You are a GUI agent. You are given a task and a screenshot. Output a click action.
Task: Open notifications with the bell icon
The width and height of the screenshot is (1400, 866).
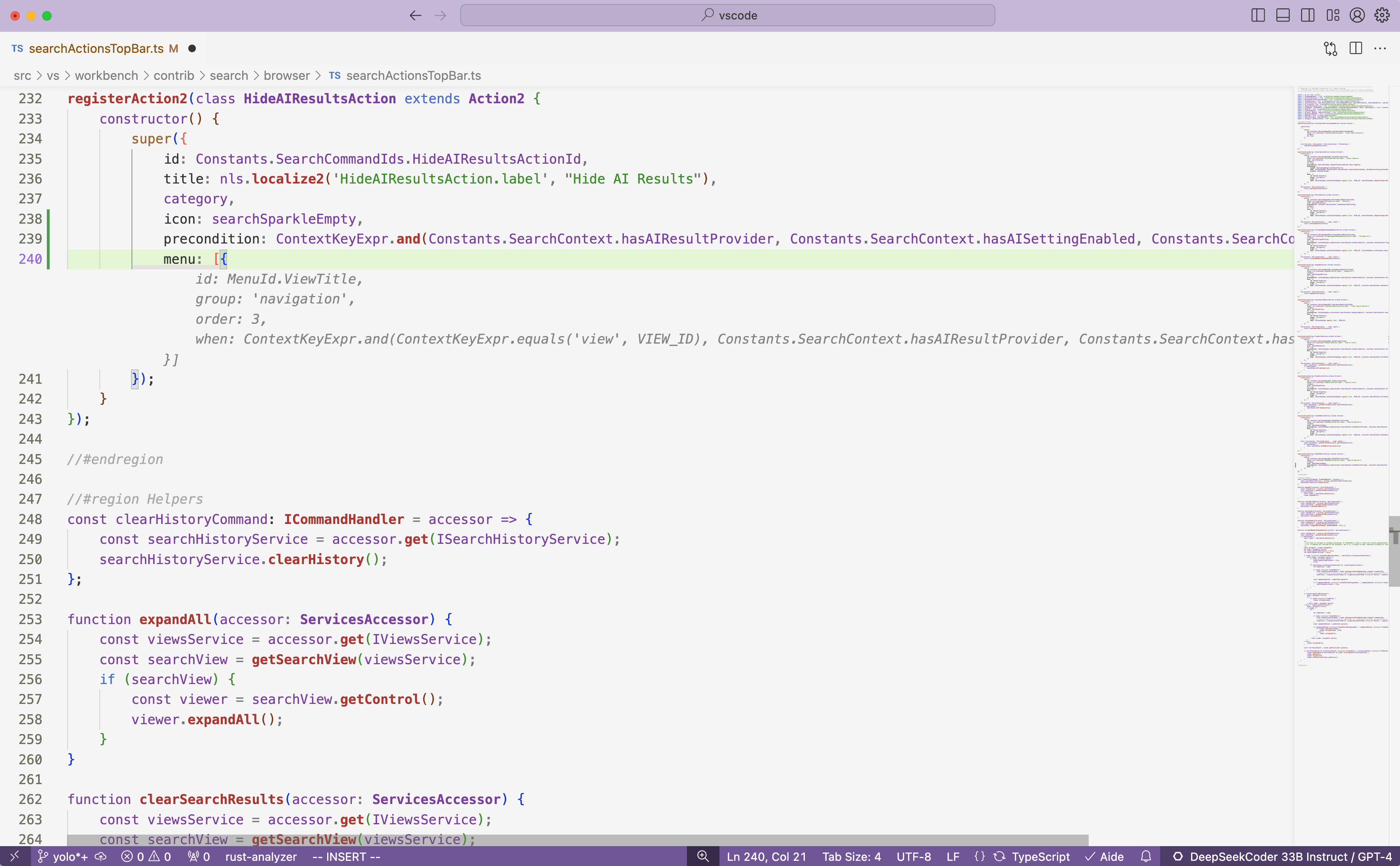click(1146, 856)
